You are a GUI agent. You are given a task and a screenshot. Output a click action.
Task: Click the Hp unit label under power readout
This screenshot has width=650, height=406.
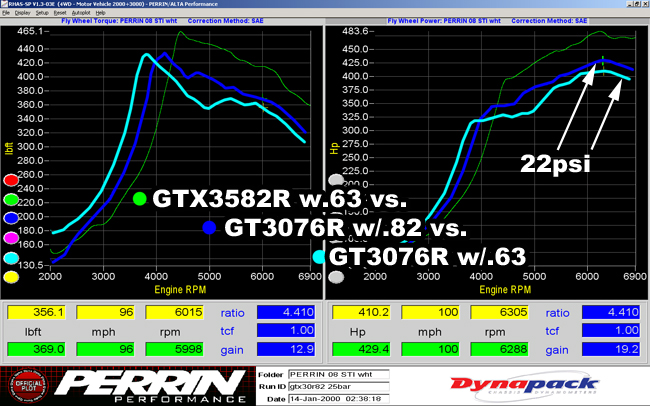coord(357,332)
